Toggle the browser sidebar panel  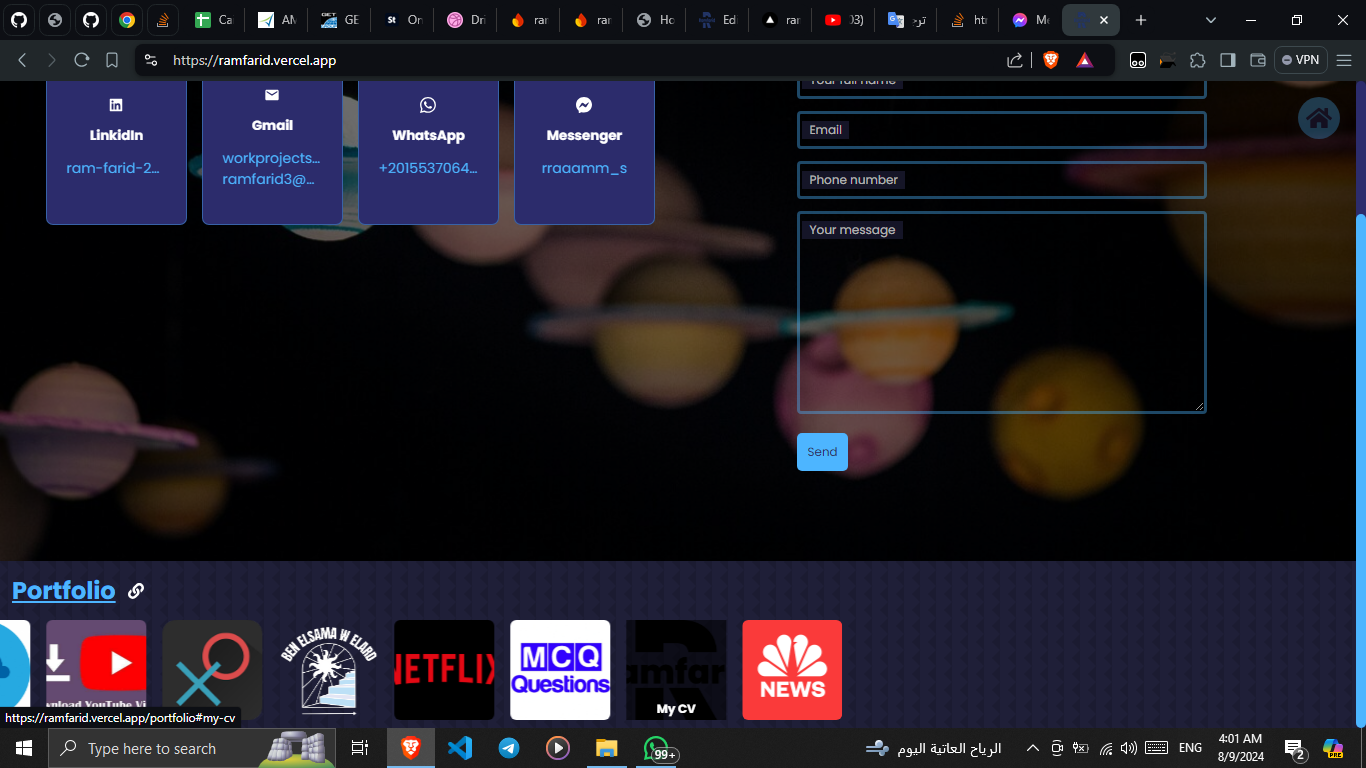point(1228,60)
